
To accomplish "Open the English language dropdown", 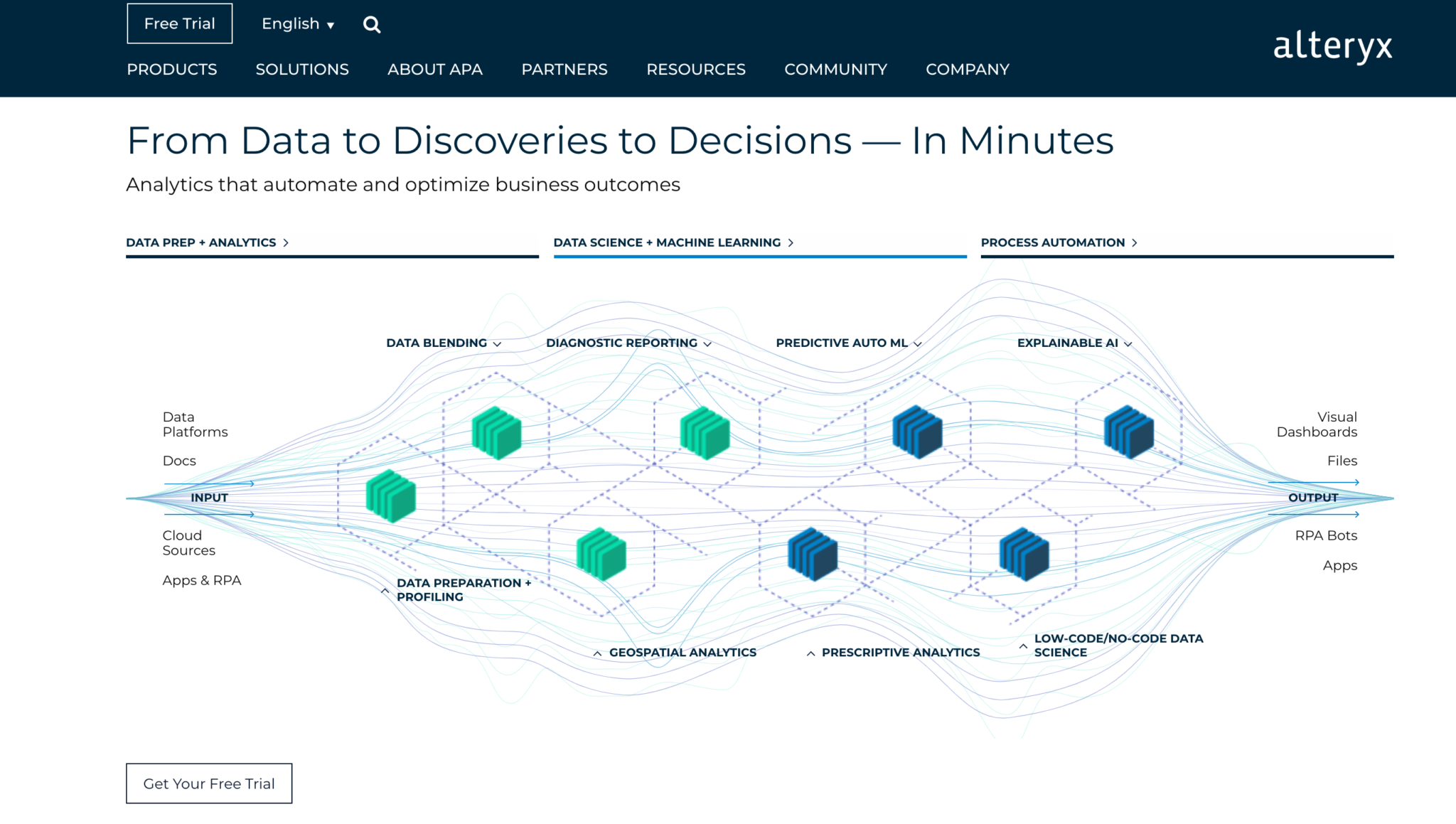I will (x=298, y=24).
